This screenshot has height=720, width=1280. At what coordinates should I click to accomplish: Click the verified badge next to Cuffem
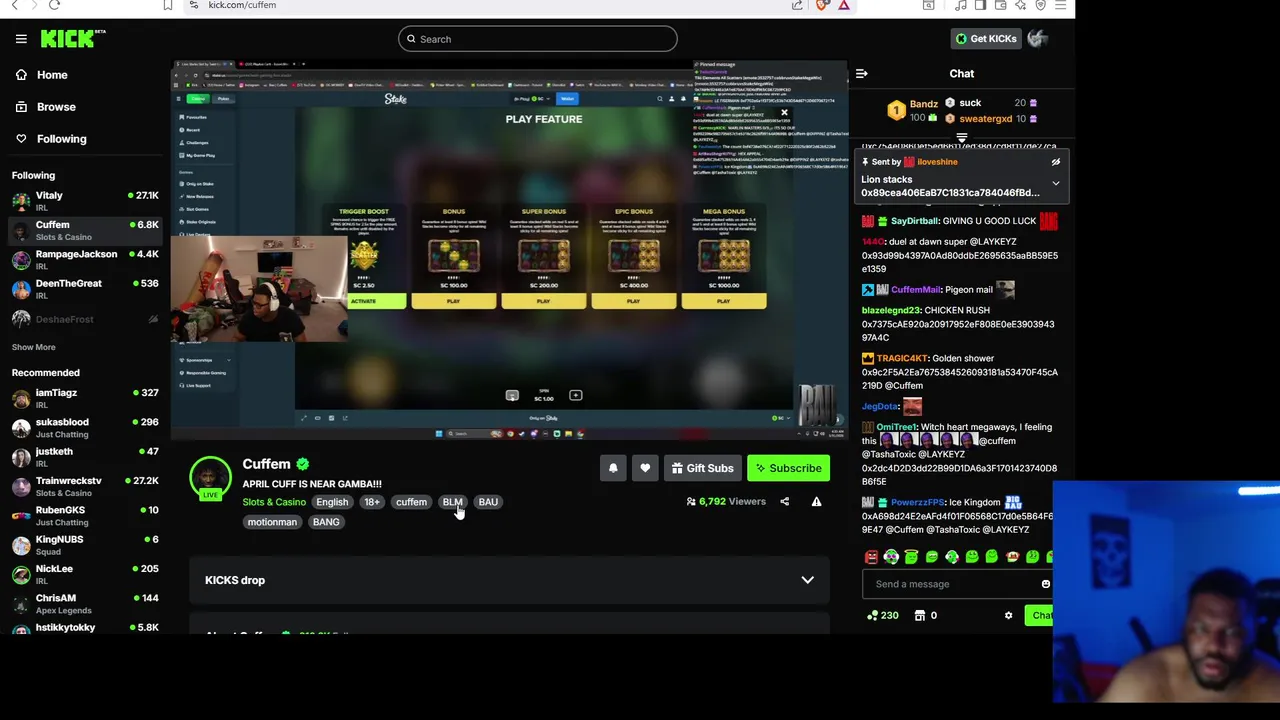point(302,464)
